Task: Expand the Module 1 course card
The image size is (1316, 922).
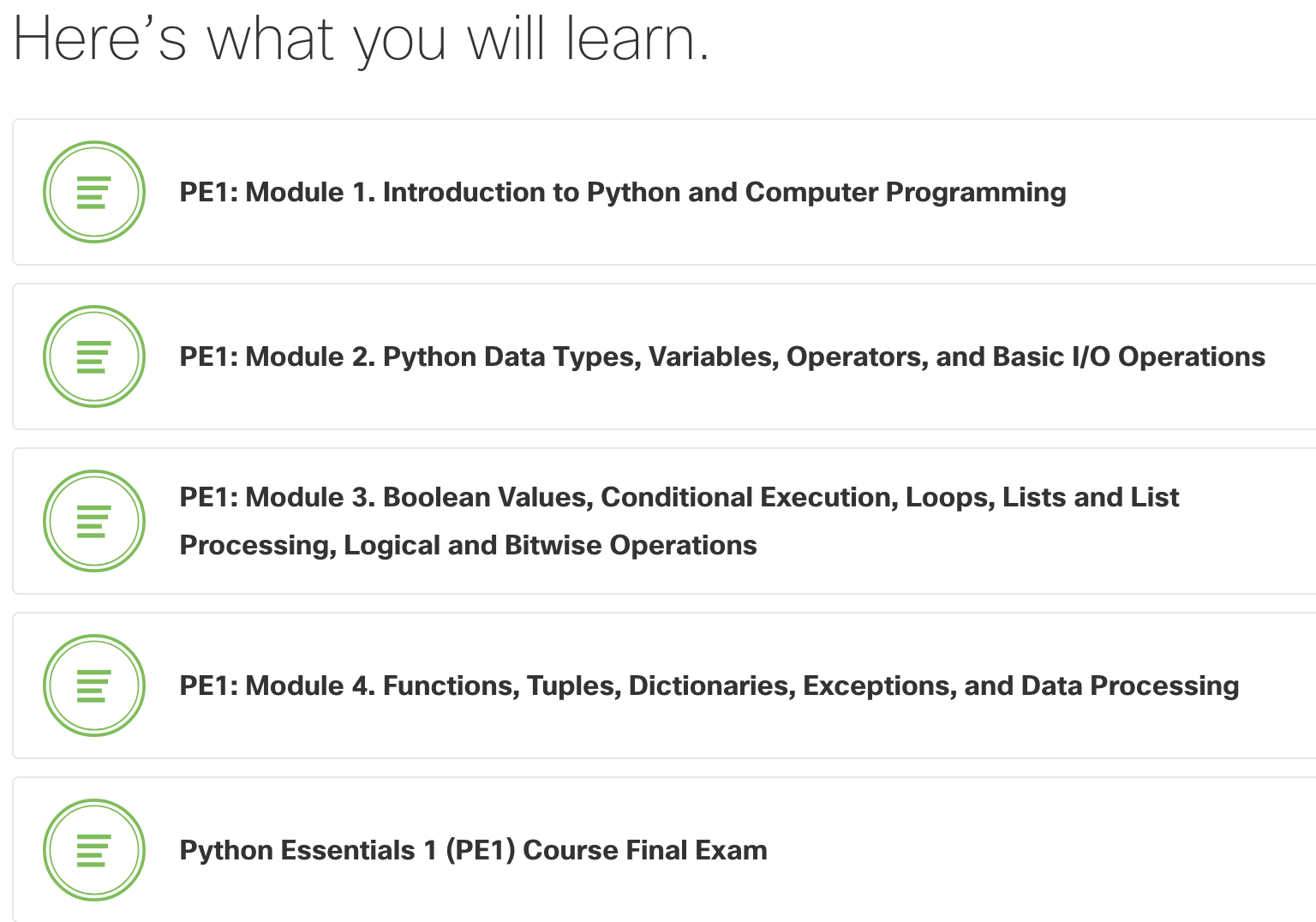Action: click(x=658, y=192)
